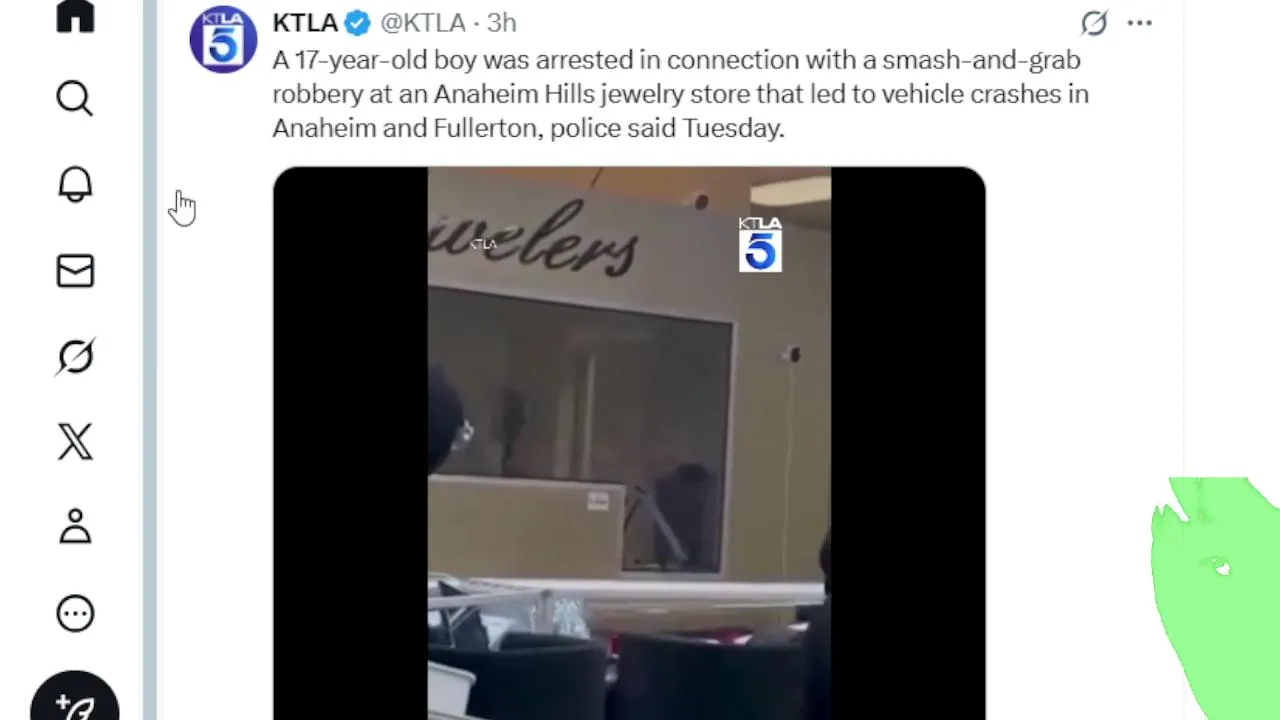Click the Grok explain icon on the tweet

tap(1094, 22)
